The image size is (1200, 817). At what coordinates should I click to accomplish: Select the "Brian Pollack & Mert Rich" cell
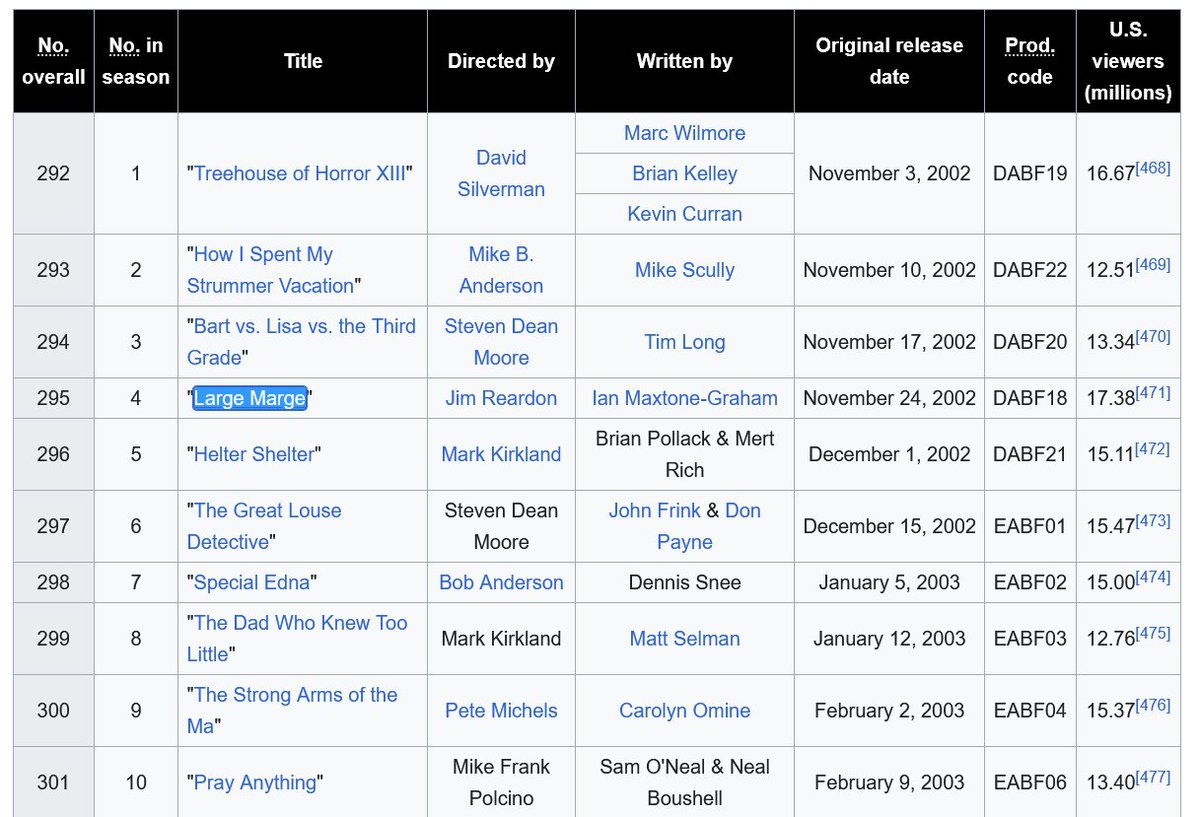click(685, 454)
